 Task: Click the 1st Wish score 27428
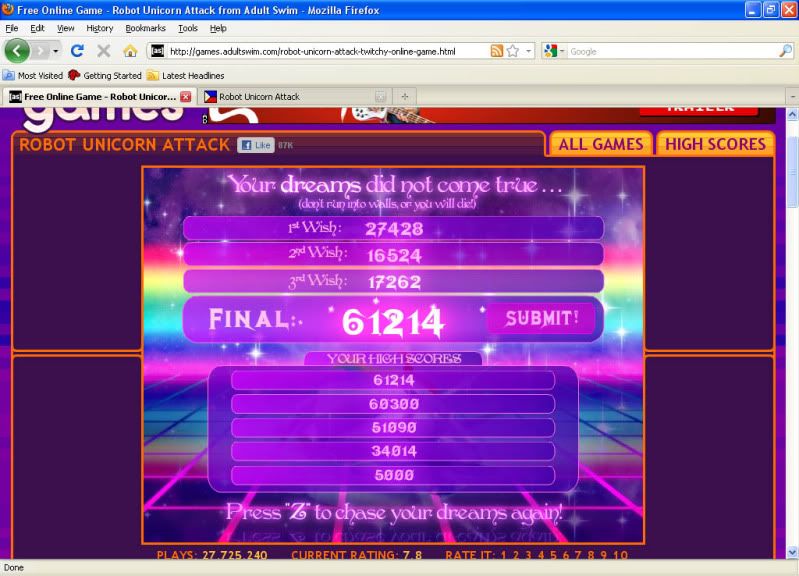coord(394,229)
